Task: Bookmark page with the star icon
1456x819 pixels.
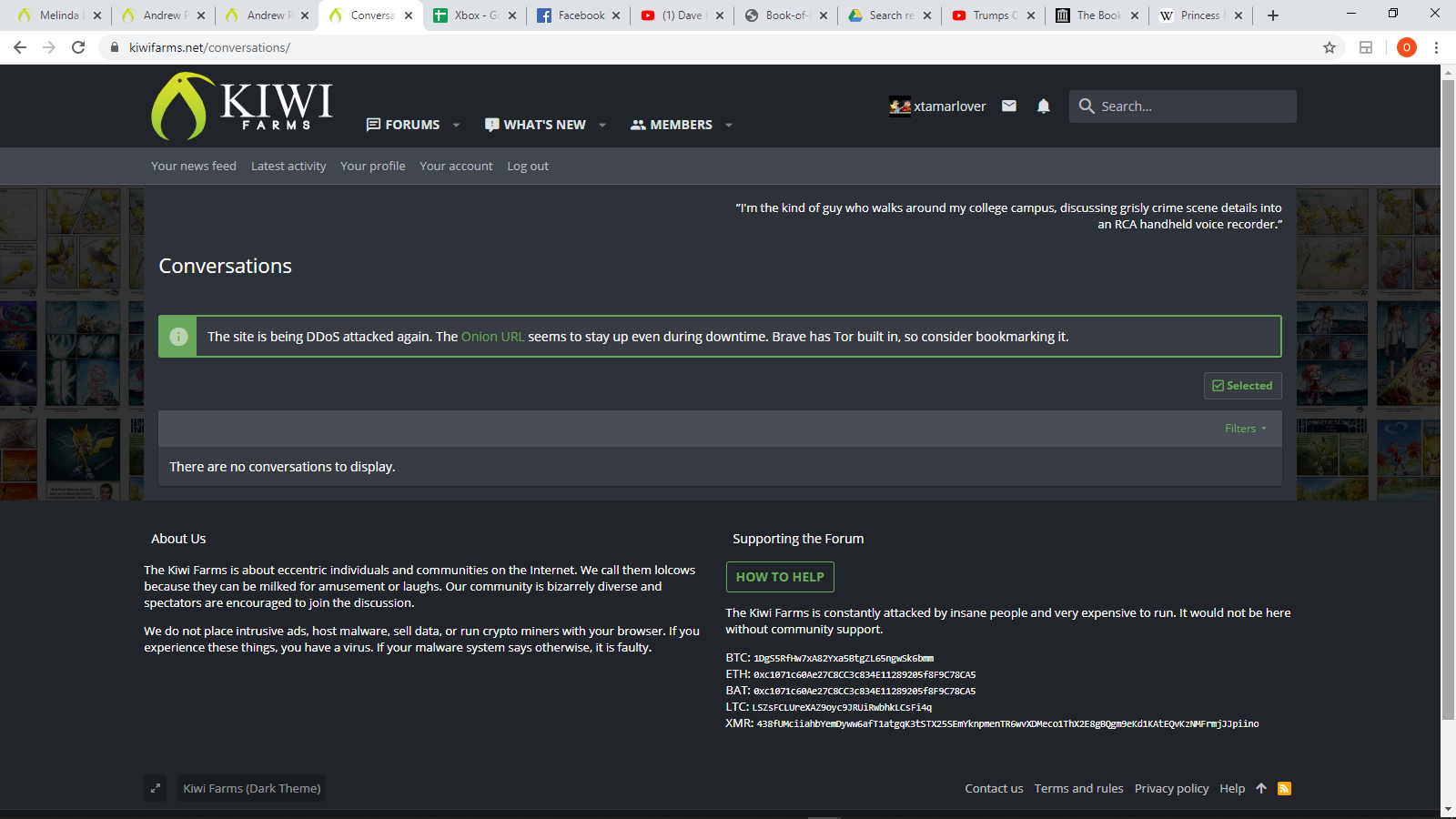Action: pos(1330,47)
